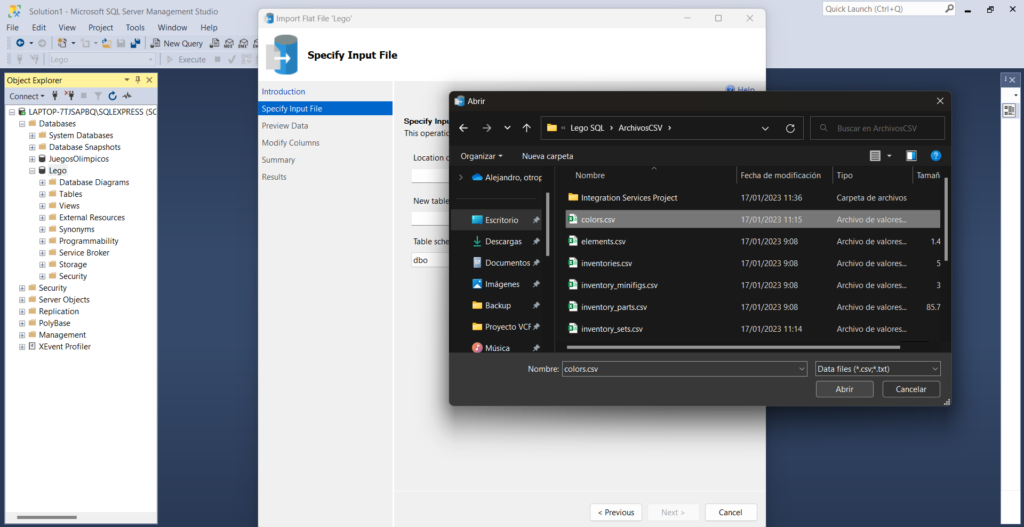Screen dimensions: 1024x527
Task: Toggle the preview pane in file dialog
Action: pyautogui.click(x=911, y=156)
